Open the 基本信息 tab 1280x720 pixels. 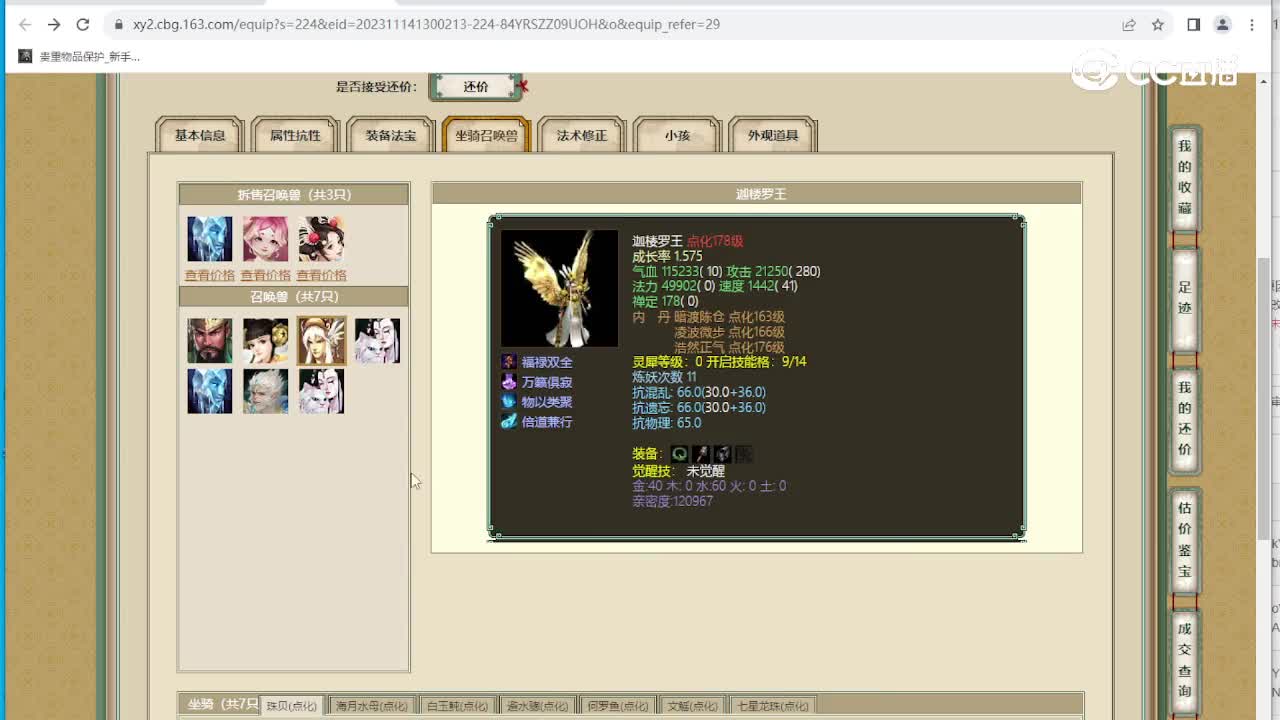coord(200,135)
